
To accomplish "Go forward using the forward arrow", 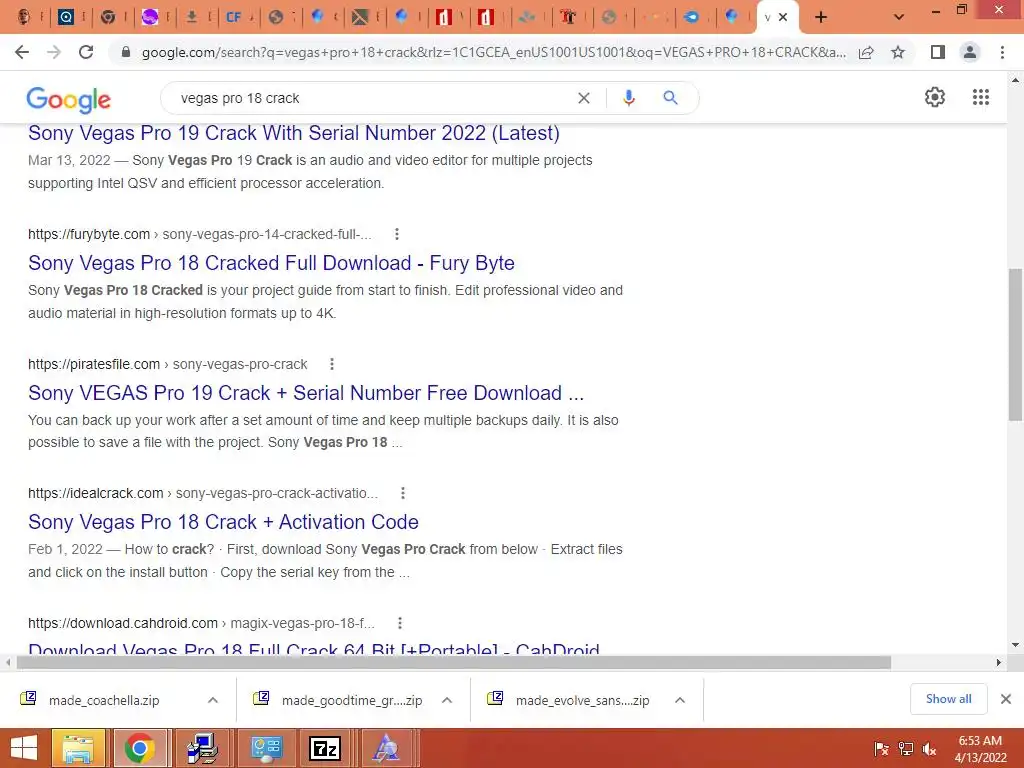I will pos(54,52).
